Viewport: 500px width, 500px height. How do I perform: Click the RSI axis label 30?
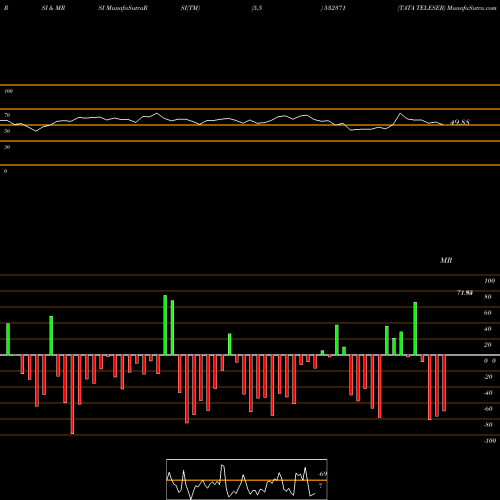pos(7,147)
